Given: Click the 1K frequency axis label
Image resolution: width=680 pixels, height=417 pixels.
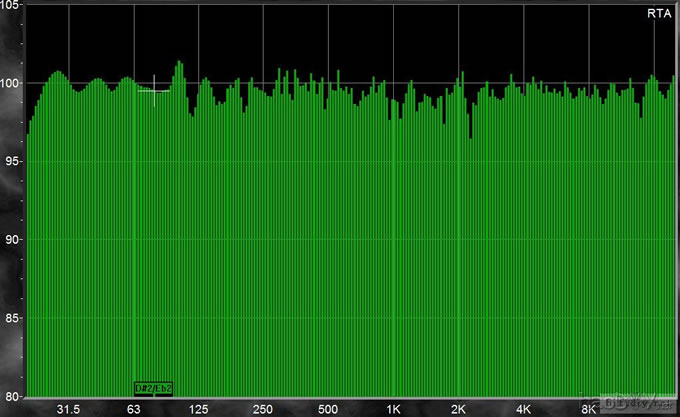Looking at the screenshot, I should [393, 408].
